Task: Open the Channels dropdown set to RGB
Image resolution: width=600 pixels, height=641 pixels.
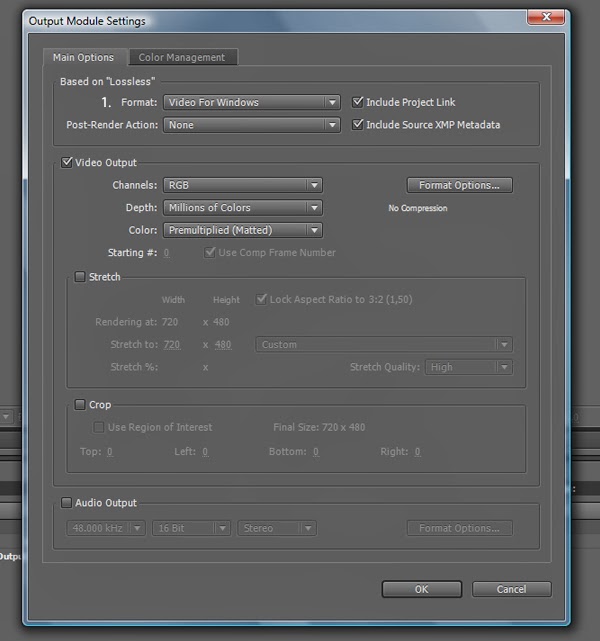Action: pos(243,185)
